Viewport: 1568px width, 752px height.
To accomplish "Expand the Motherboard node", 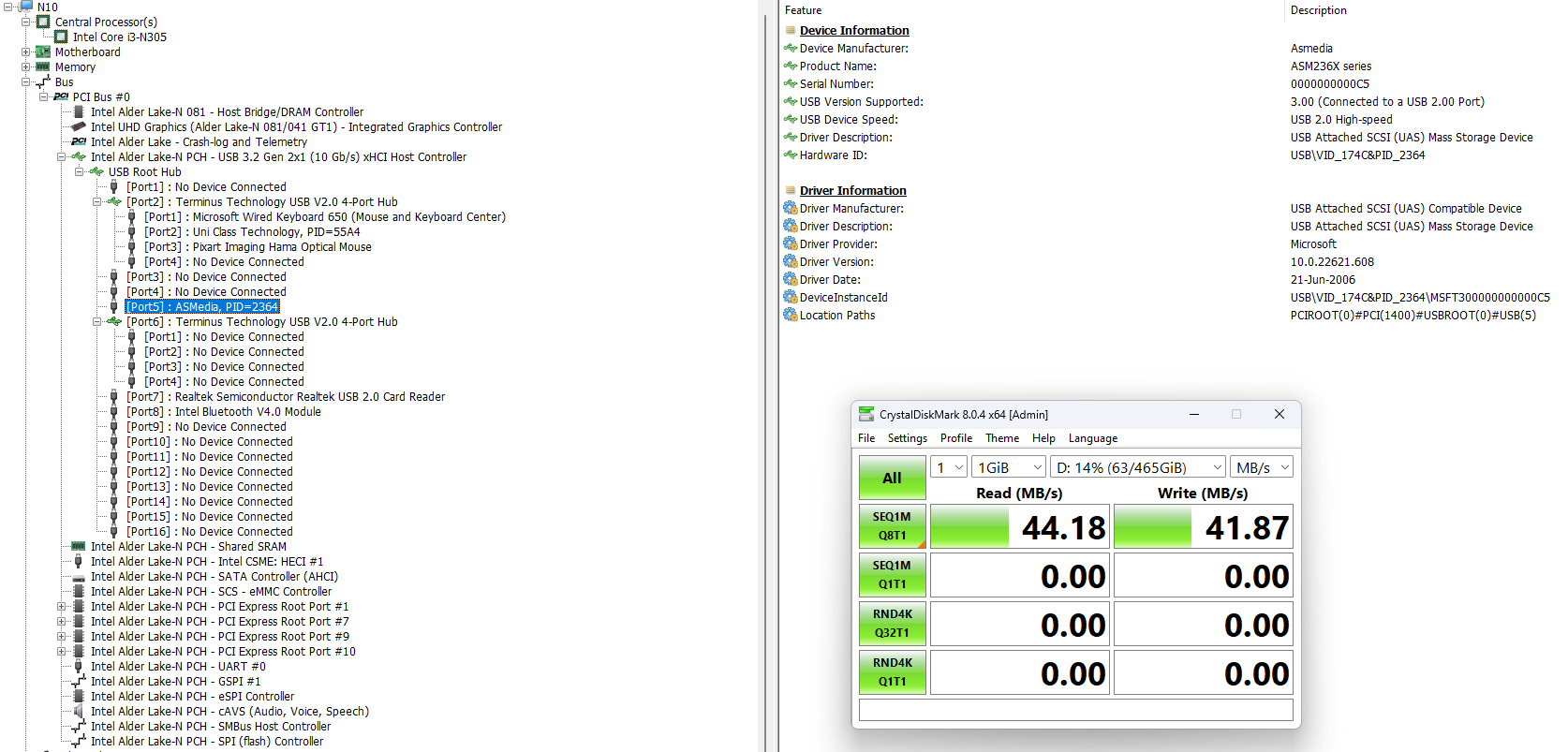I will coord(26,52).
